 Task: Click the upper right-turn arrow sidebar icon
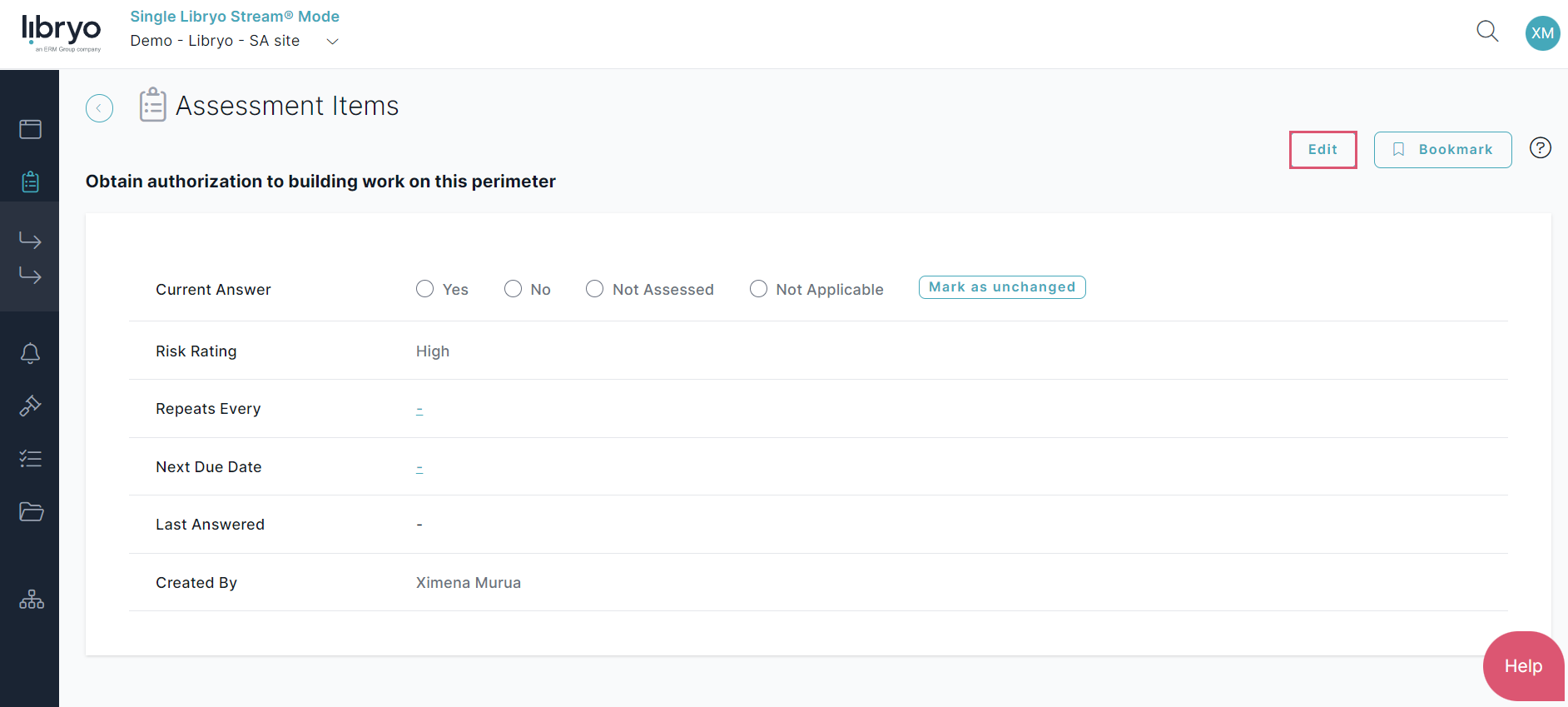pyautogui.click(x=31, y=240)
